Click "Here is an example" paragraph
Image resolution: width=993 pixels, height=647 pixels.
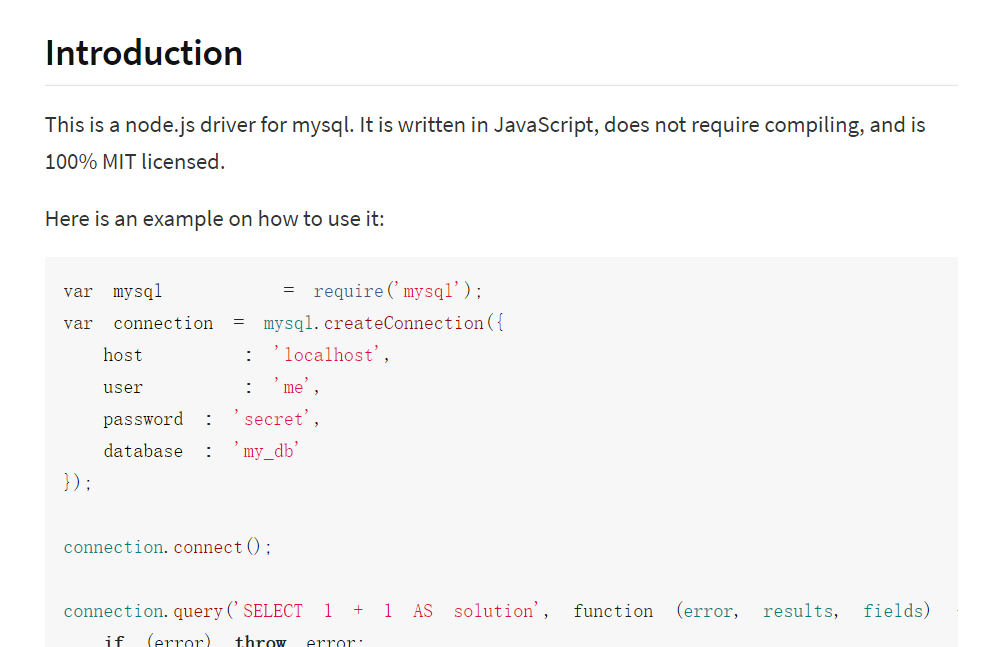coord(214,218)
